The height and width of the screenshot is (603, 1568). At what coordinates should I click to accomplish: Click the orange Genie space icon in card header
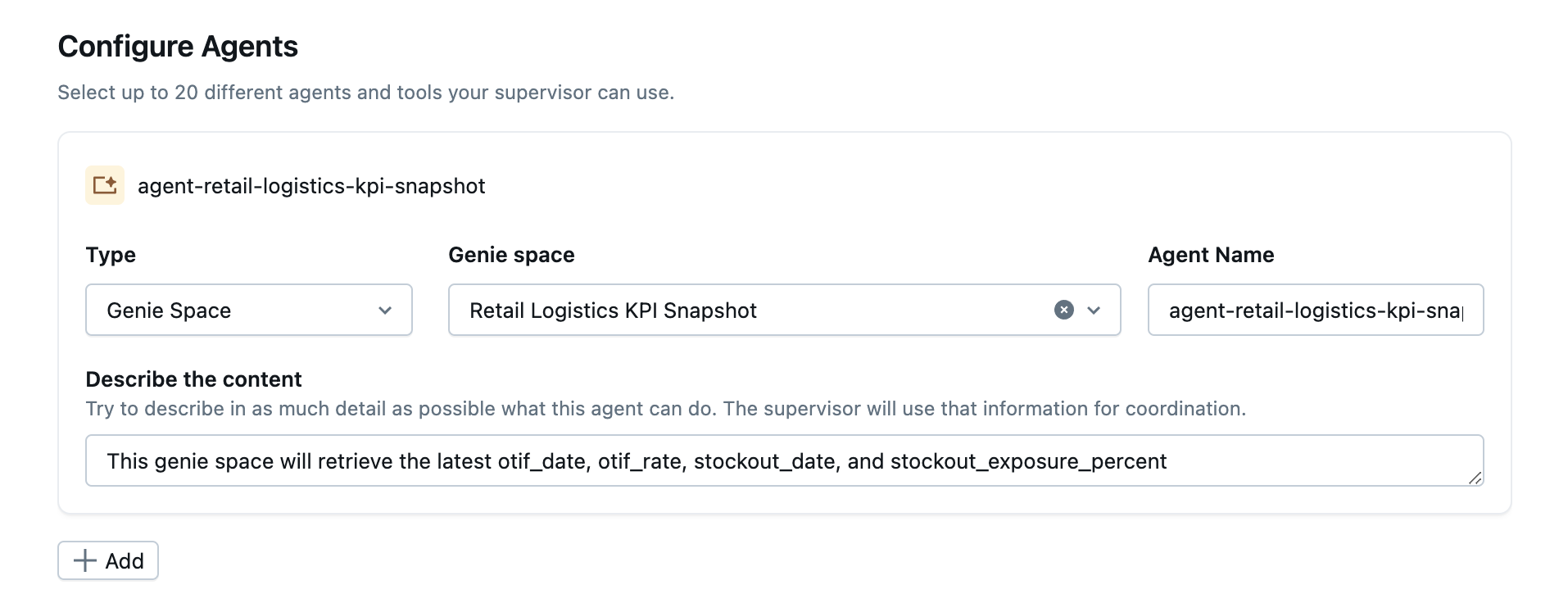tap(105, 185)
